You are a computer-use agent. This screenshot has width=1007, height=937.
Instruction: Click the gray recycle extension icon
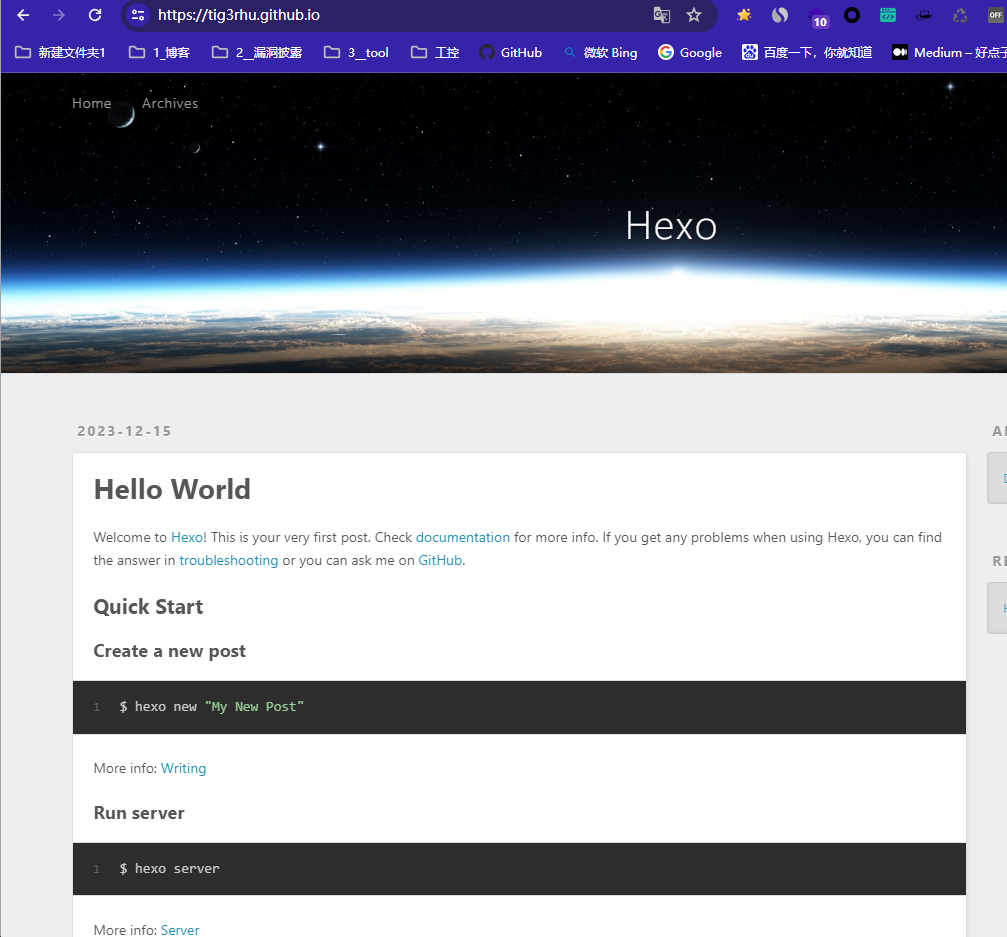tap(959, 15)
